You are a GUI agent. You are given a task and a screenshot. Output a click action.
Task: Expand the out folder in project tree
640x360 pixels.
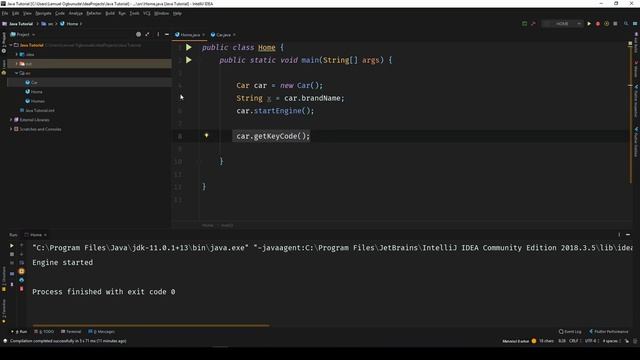pos(17,64)
